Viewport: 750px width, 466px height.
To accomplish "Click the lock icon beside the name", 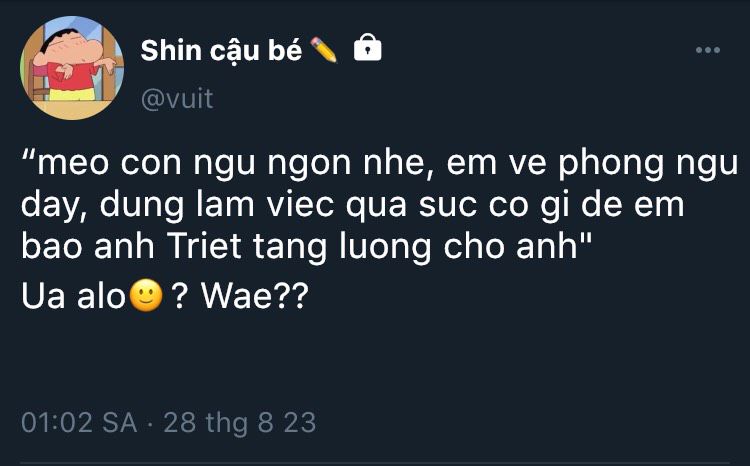I will coord(367,47).
